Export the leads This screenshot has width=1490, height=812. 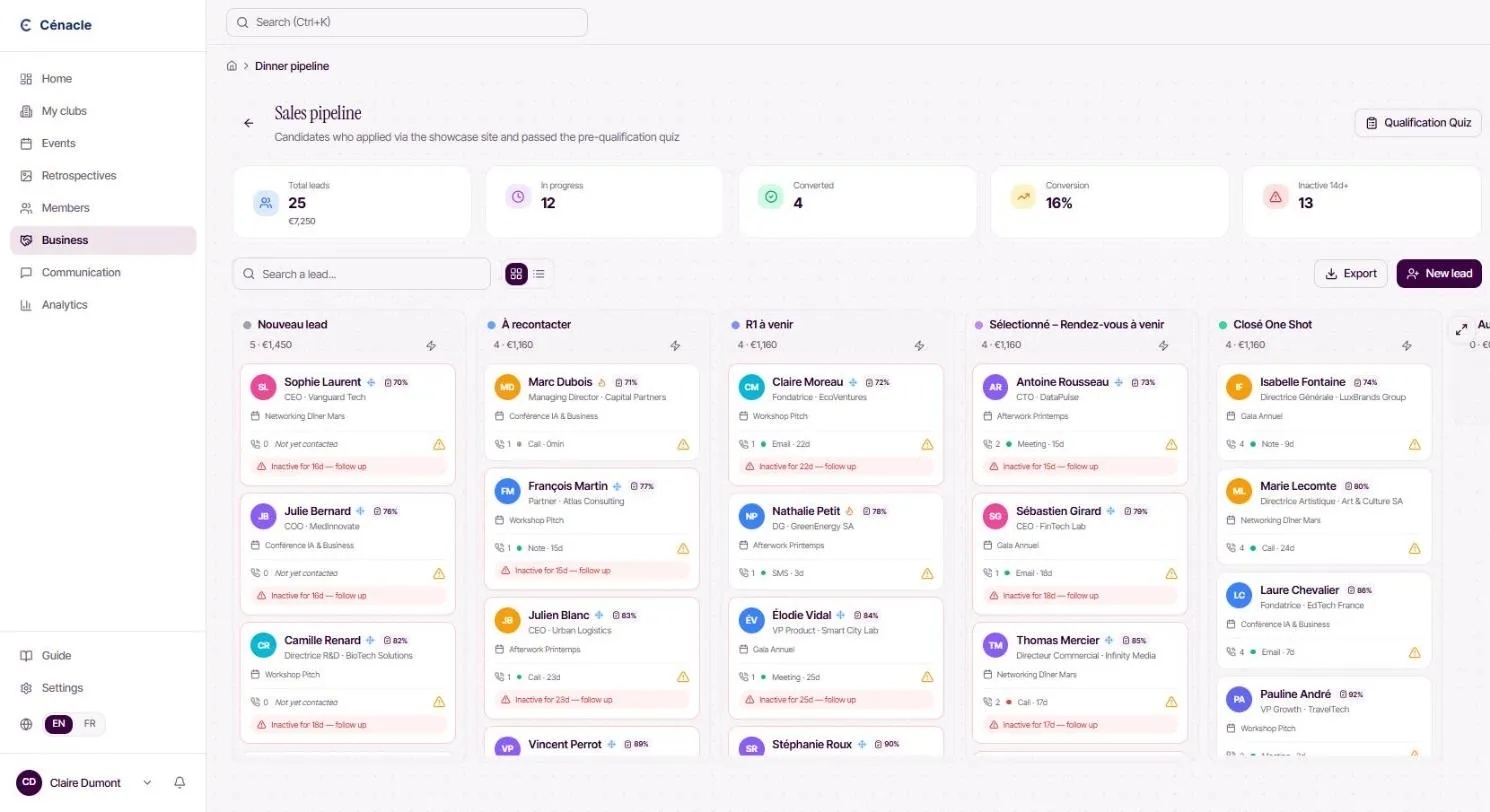pyautogui.click(x=1351, y=274)
